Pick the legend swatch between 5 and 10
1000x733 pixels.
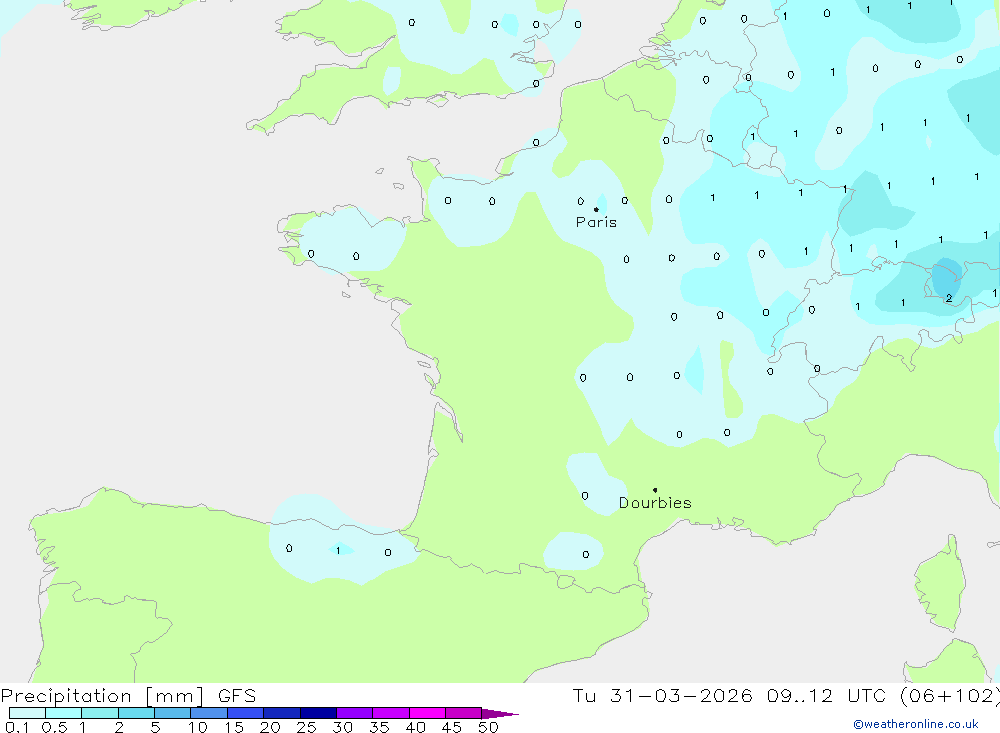tap(172, 713)
